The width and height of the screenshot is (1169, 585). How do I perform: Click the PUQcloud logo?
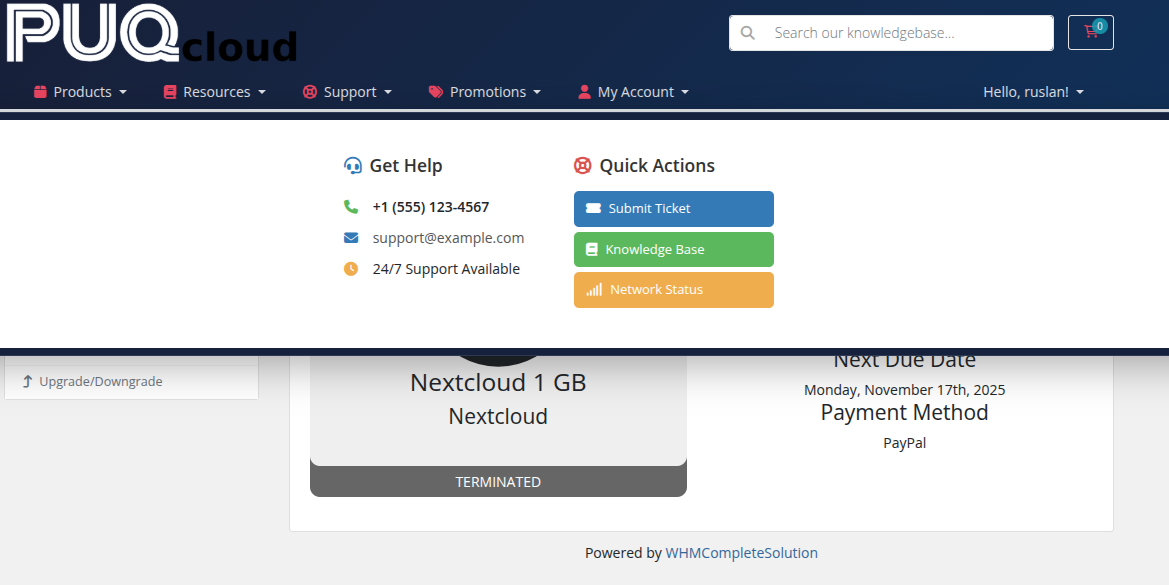[x=152, y=34]
